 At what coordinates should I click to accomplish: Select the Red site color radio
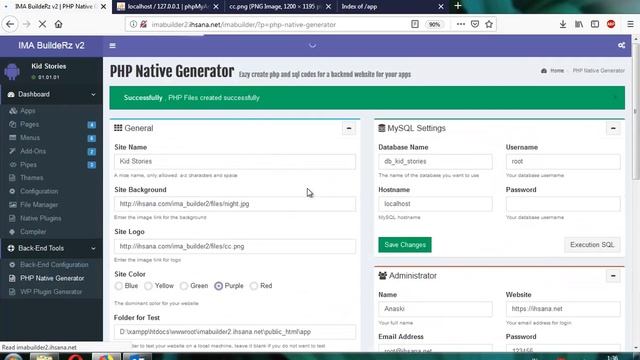pos(253,286)
